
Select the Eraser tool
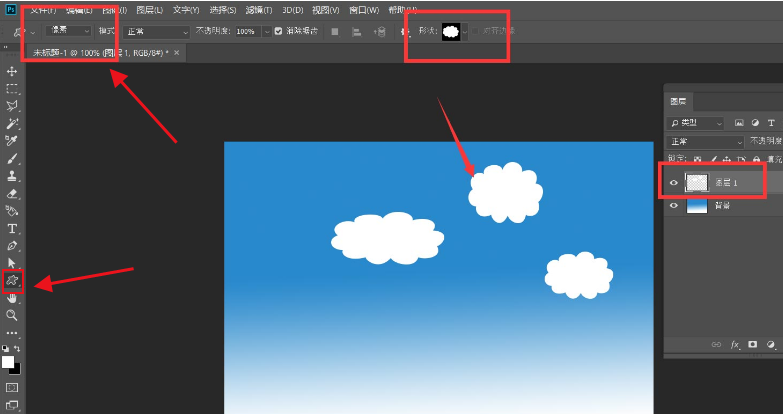coord(12,193)
